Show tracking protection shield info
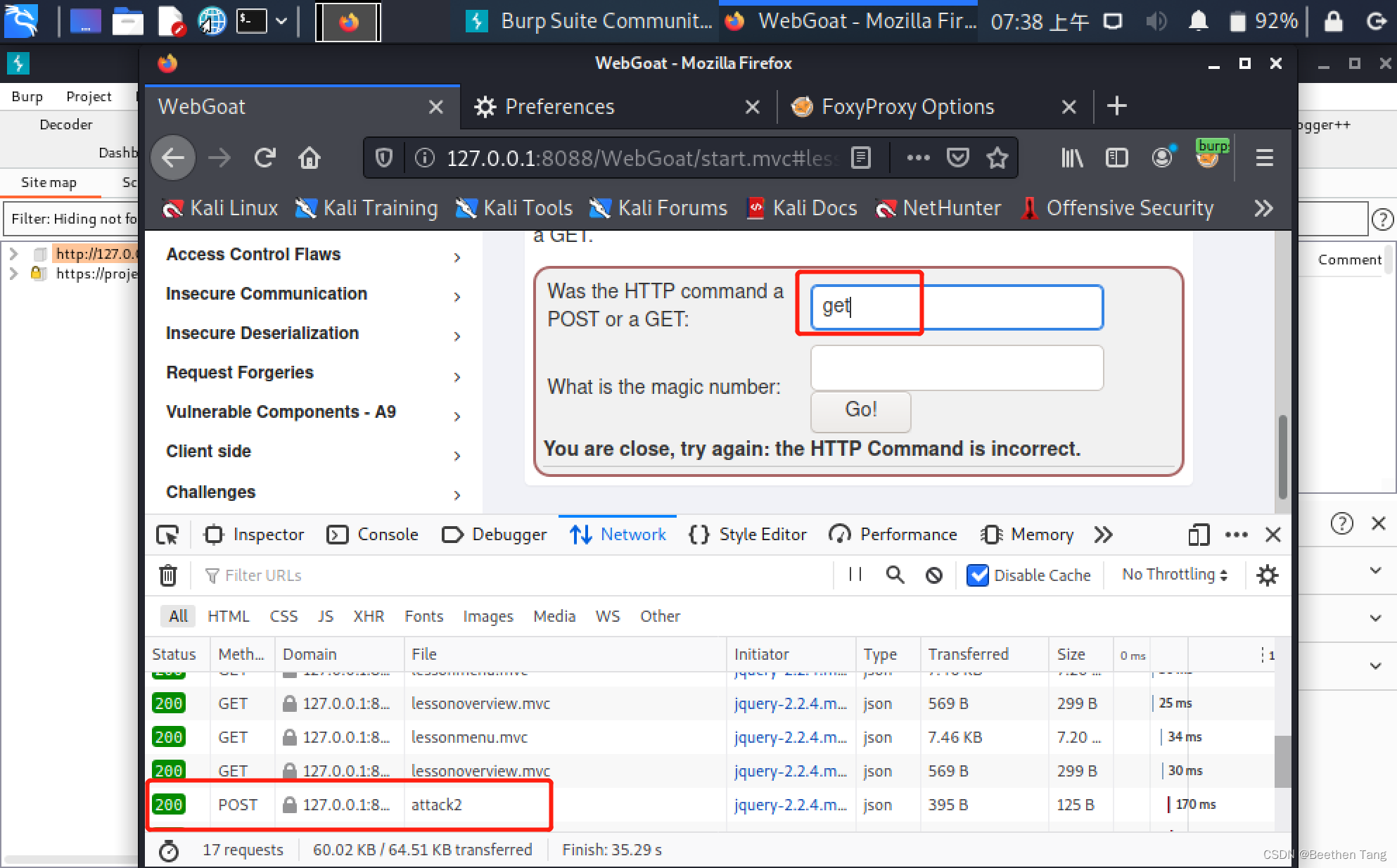Viewport: 1397px width, 868px height. pos(384,158)
